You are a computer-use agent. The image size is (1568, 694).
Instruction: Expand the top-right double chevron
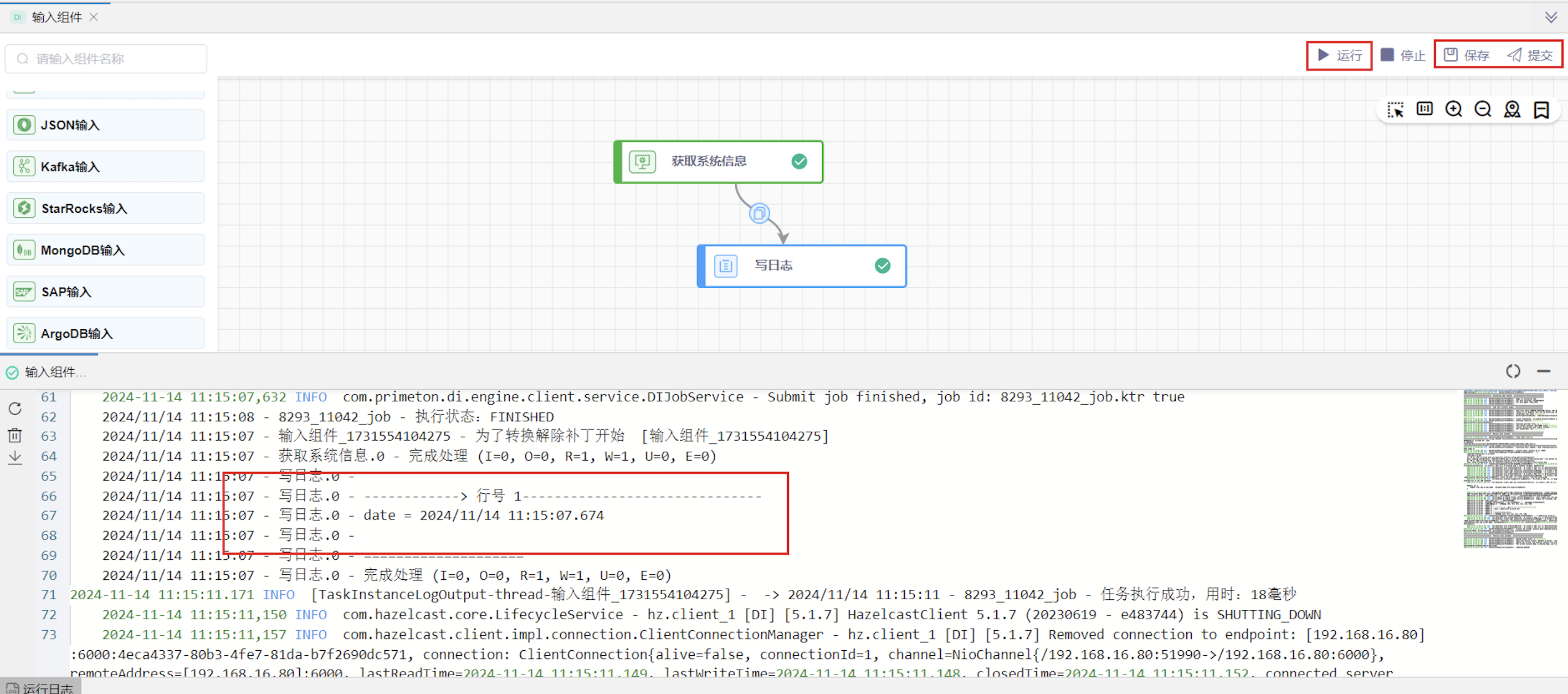[x=1550, y=17]
